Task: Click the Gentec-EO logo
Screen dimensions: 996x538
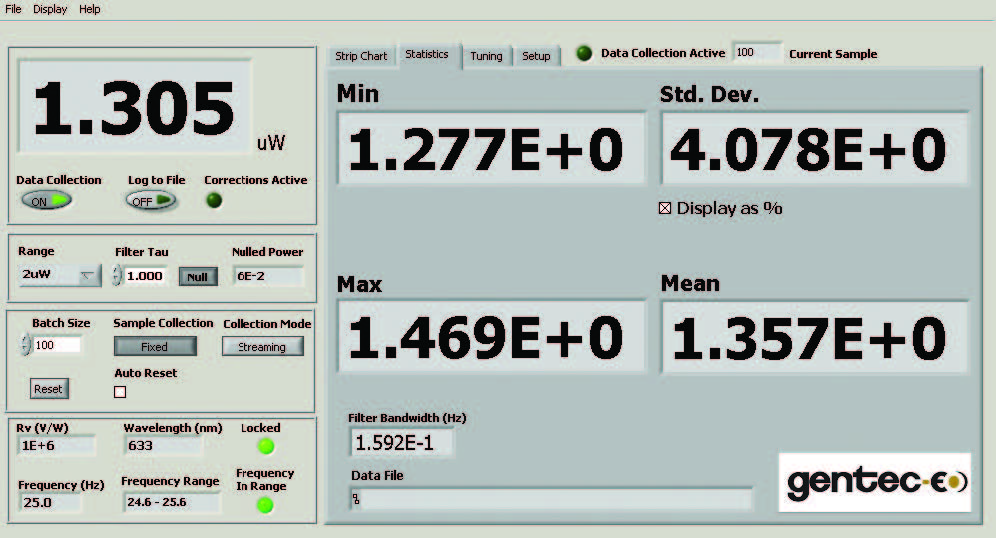Action: tap(875, 482)
